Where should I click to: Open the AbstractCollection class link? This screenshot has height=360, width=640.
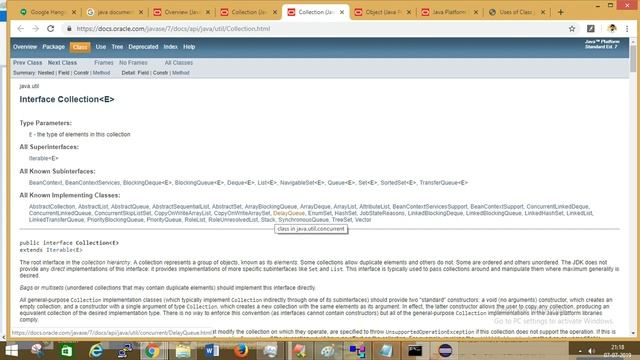tap(52, 207)
